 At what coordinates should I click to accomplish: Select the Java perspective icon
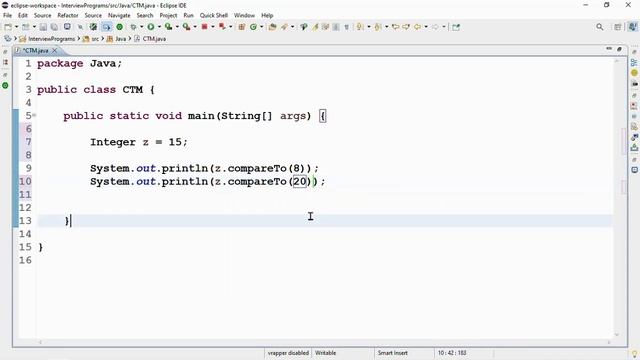(x=633, y=27)
